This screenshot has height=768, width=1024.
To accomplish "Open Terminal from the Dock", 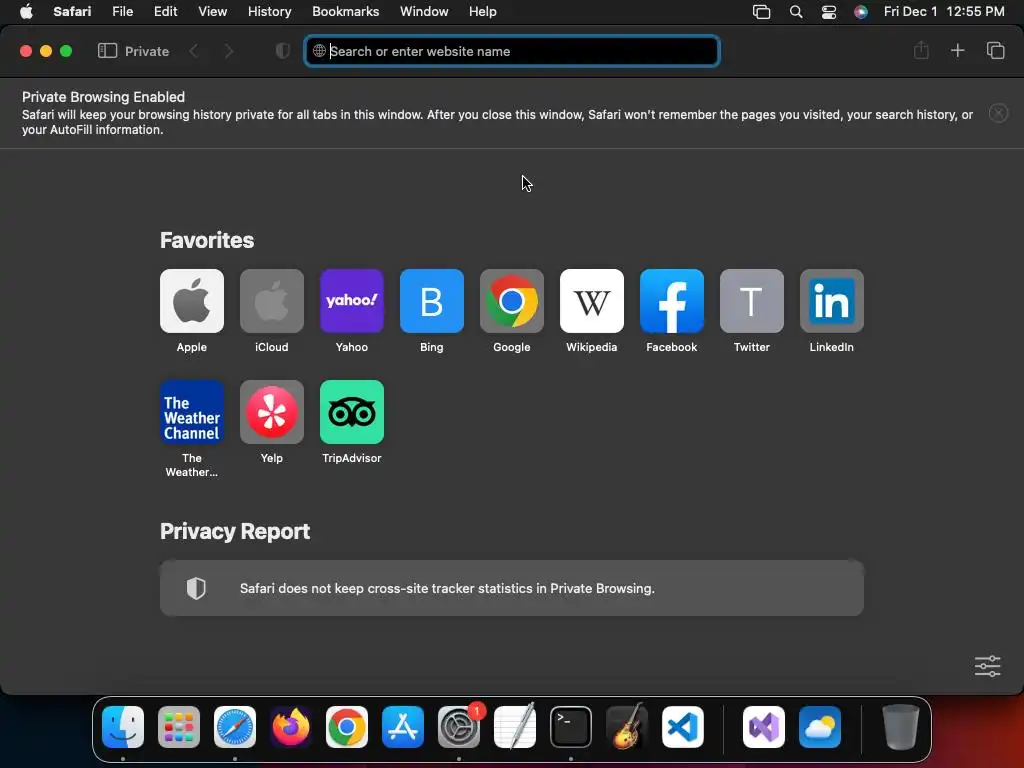I will tap(571, 727).
